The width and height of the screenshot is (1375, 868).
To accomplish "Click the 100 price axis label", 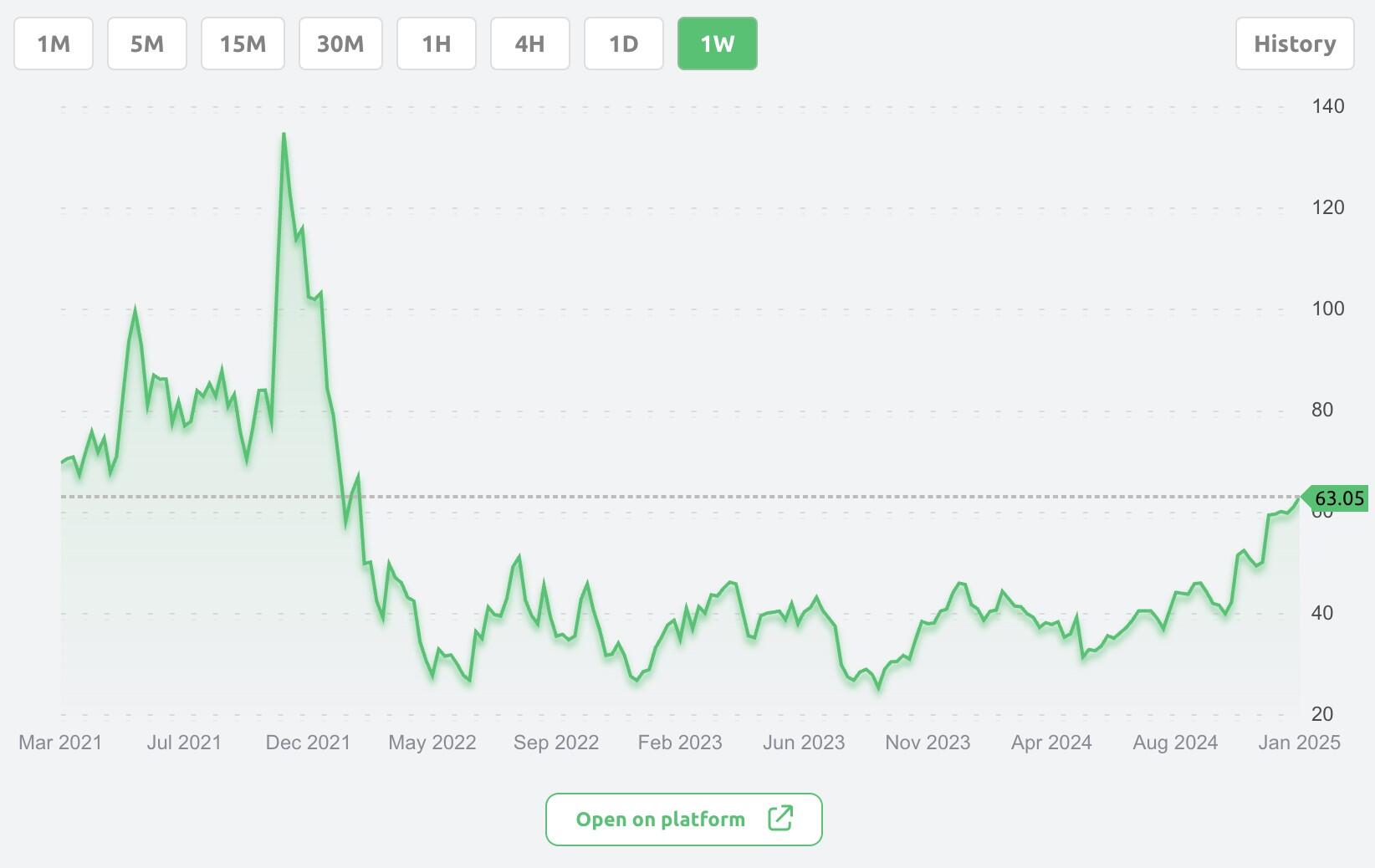I will click(1327, 309).
